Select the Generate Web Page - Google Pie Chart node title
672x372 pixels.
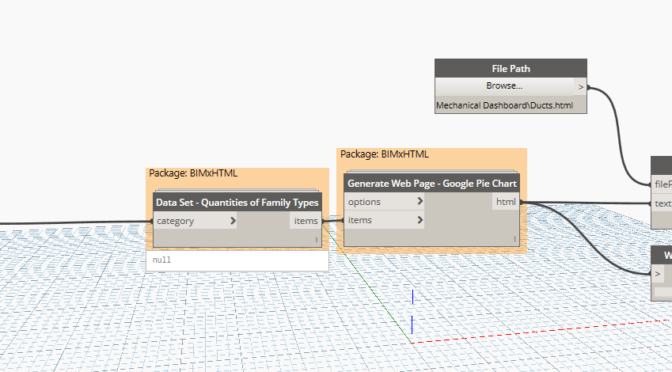pos(432,183)
